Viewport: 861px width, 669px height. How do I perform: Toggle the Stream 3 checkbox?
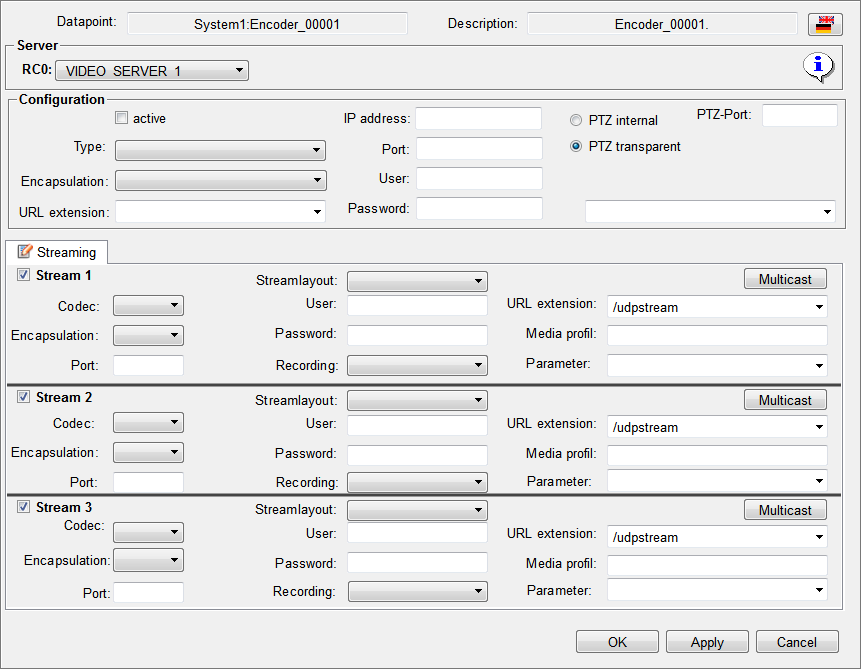(23, 507)
